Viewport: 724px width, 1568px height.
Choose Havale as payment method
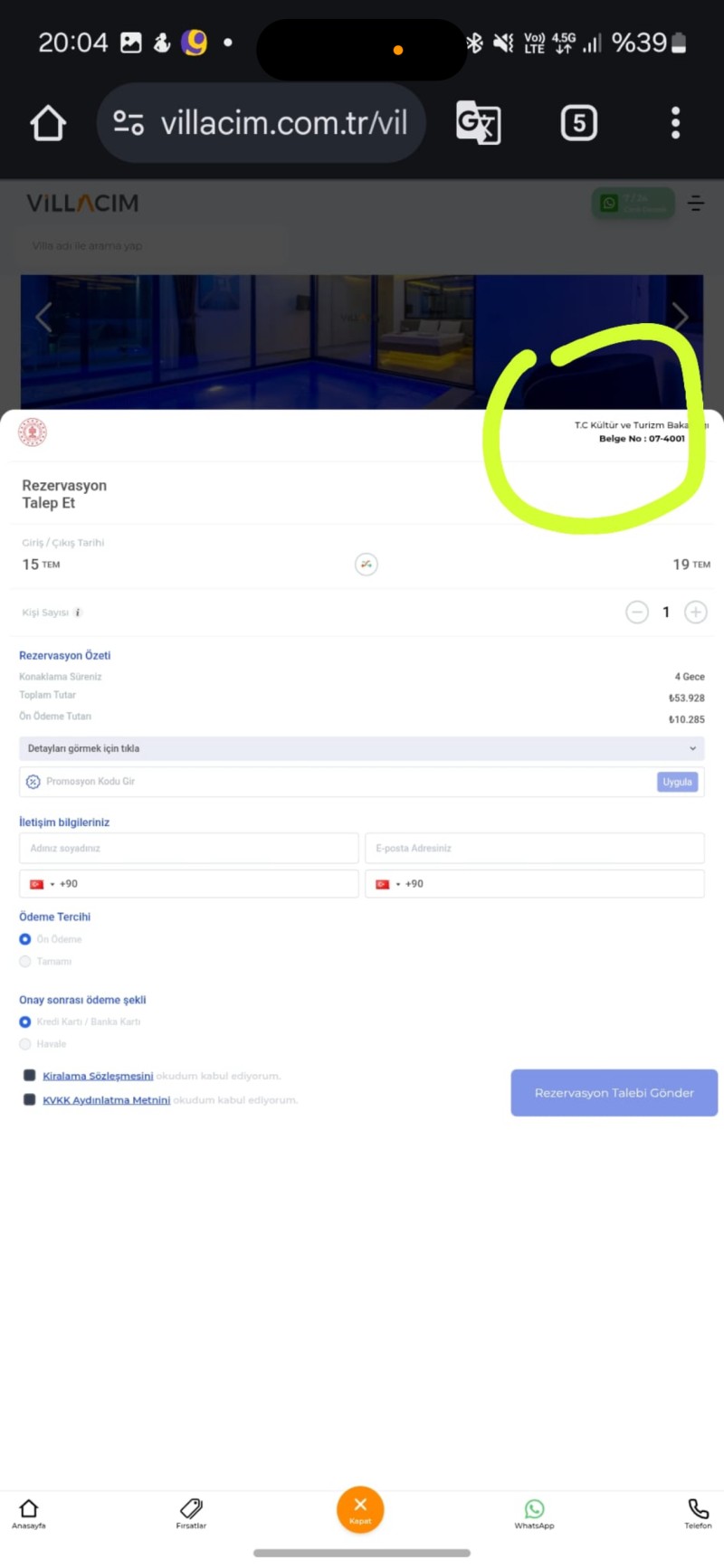pyautogui.click(x=25, y=1044)
